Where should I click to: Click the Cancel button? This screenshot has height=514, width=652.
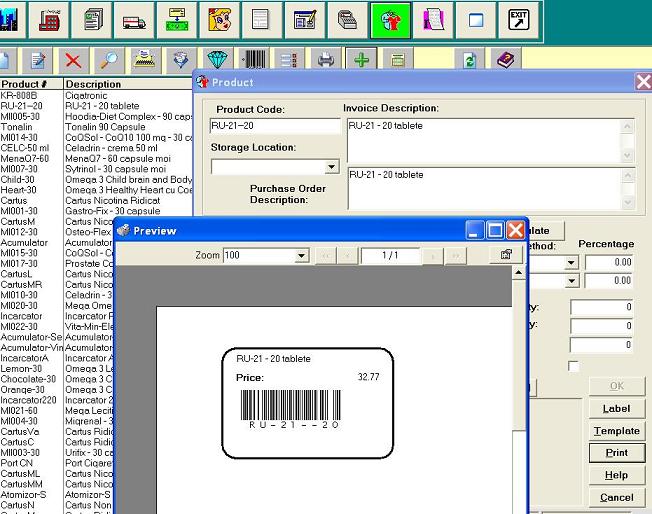coord(617,497)
